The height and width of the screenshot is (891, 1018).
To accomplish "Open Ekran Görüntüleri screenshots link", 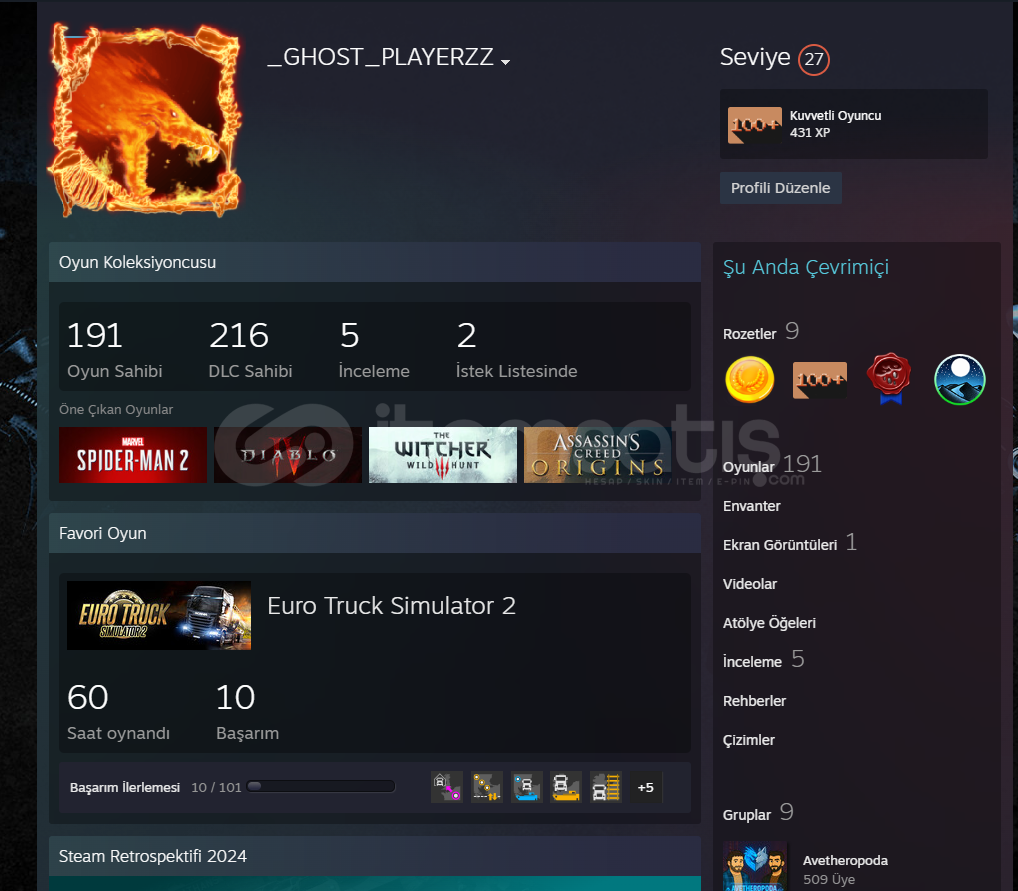I will (x=780, y=545).
